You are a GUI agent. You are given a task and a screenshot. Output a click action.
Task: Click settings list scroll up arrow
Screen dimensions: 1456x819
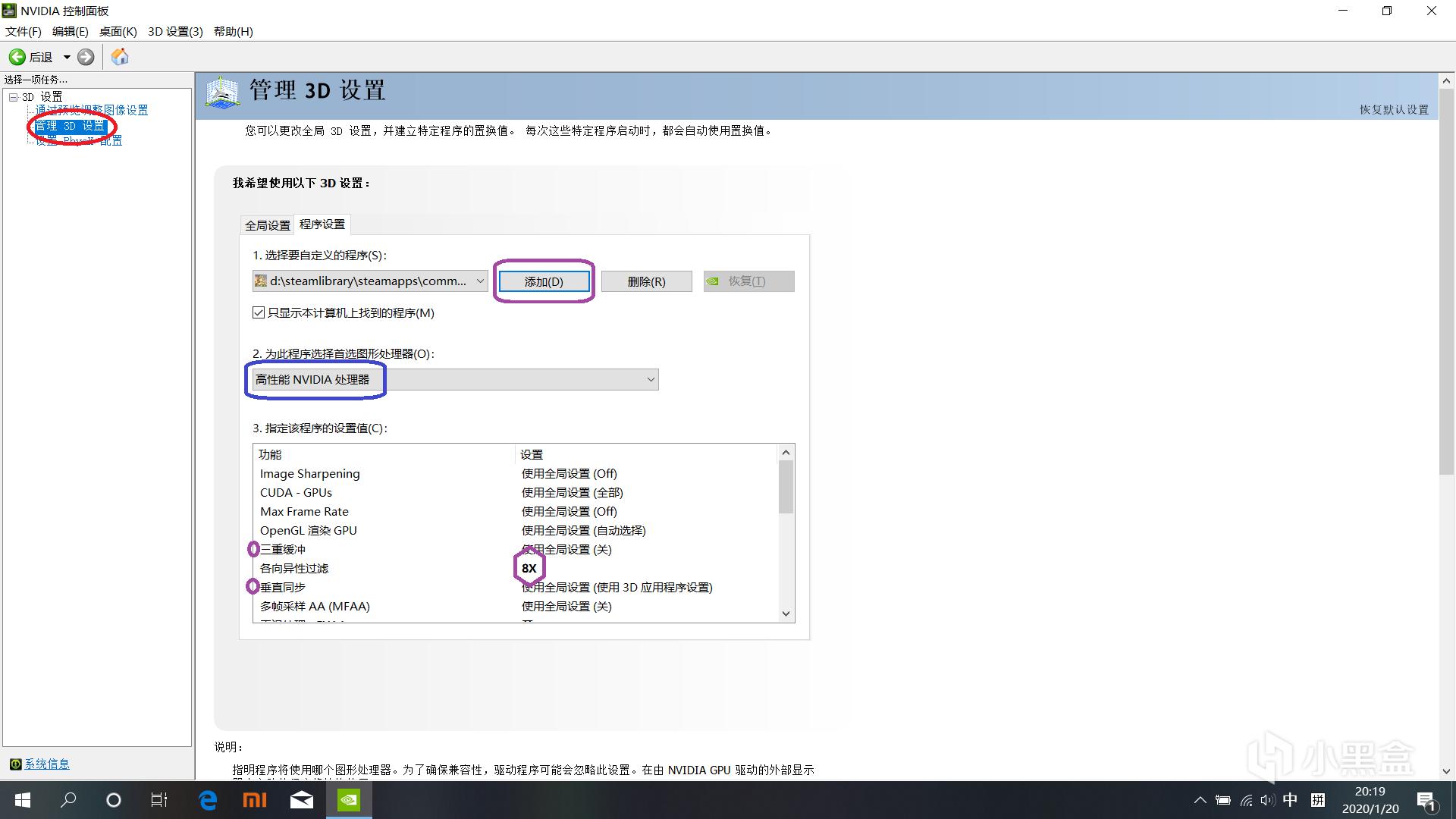786,453
